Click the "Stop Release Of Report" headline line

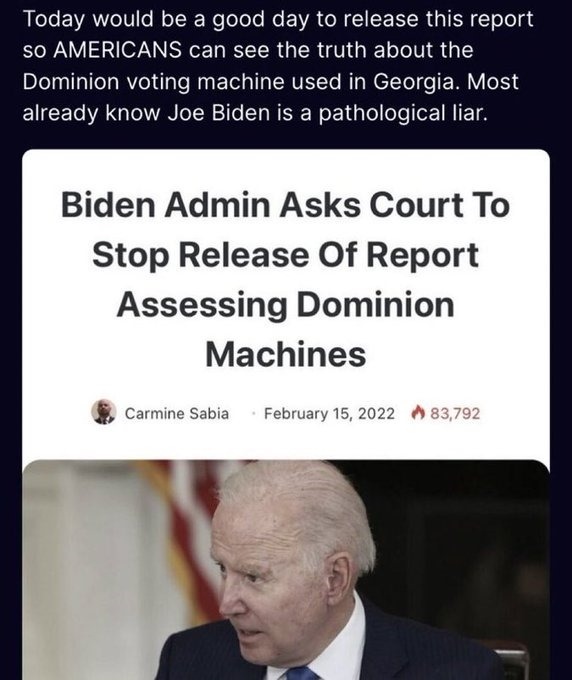[285, 255]
